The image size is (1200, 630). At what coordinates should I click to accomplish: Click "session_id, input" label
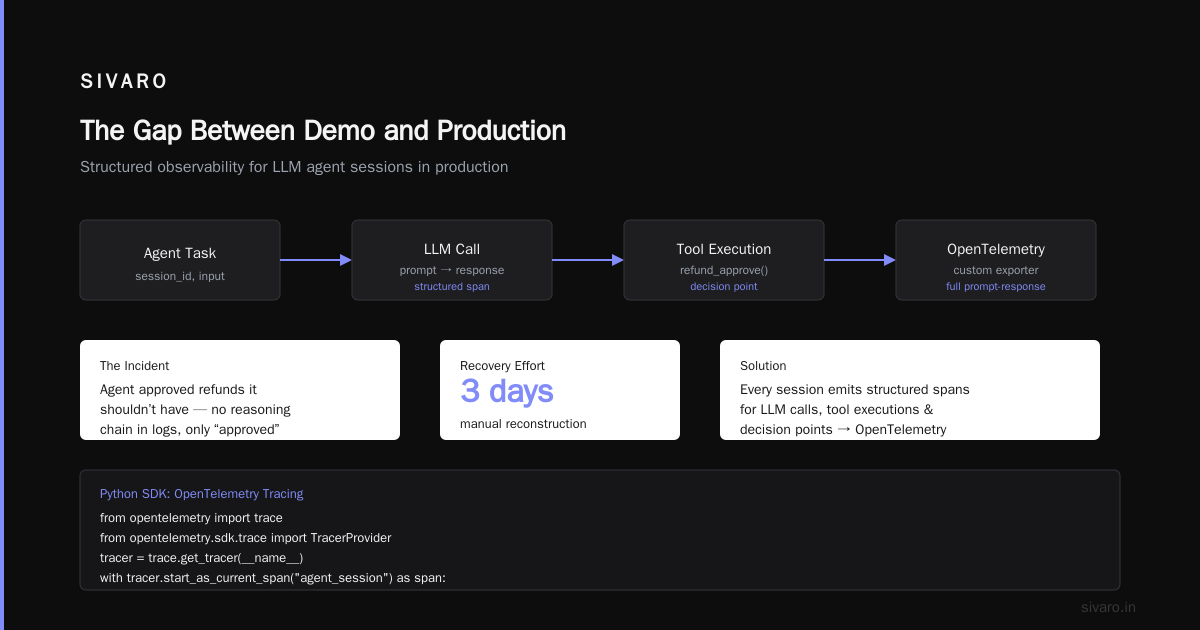click(180, 276)
